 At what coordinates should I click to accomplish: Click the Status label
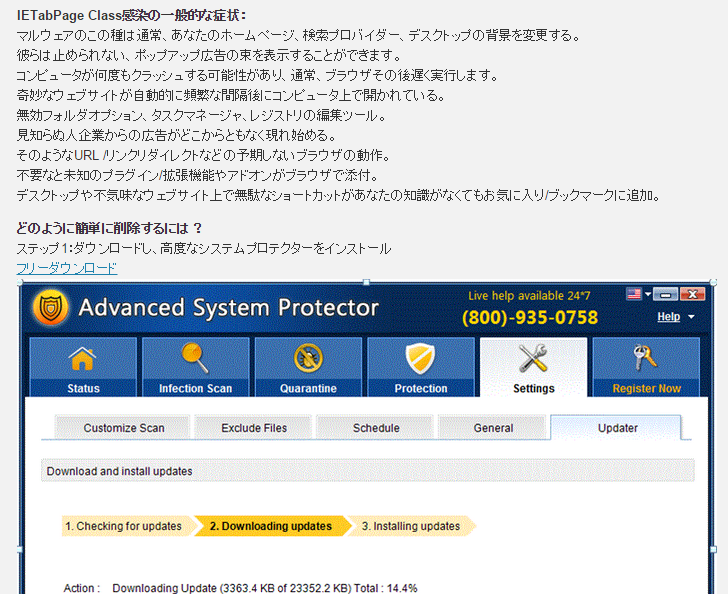pyautogui.click(x=84, y=388)
